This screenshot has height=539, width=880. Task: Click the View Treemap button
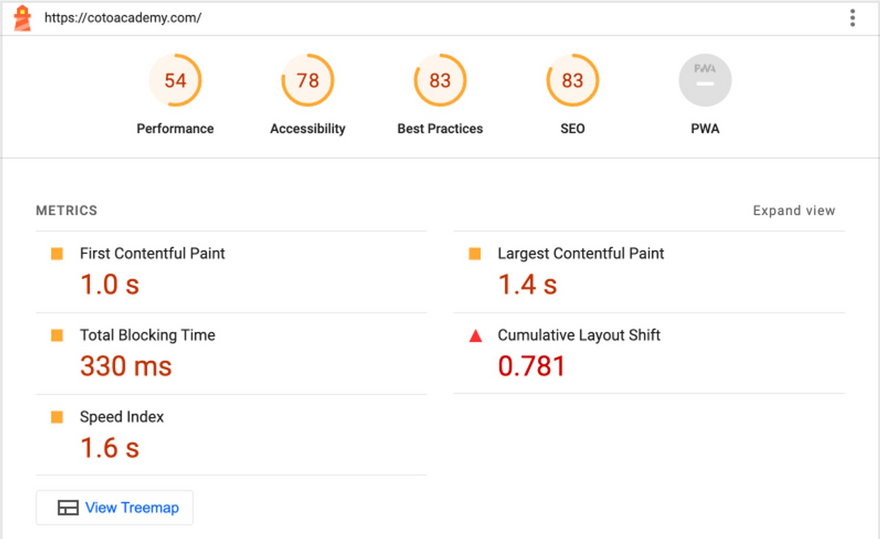[x=114, y=508]
